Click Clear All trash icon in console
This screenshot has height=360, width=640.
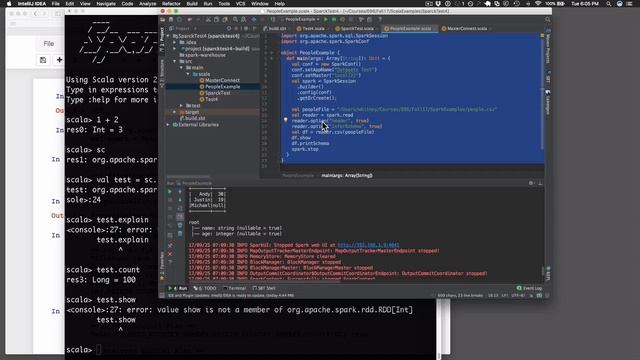(x=180, y=233)
